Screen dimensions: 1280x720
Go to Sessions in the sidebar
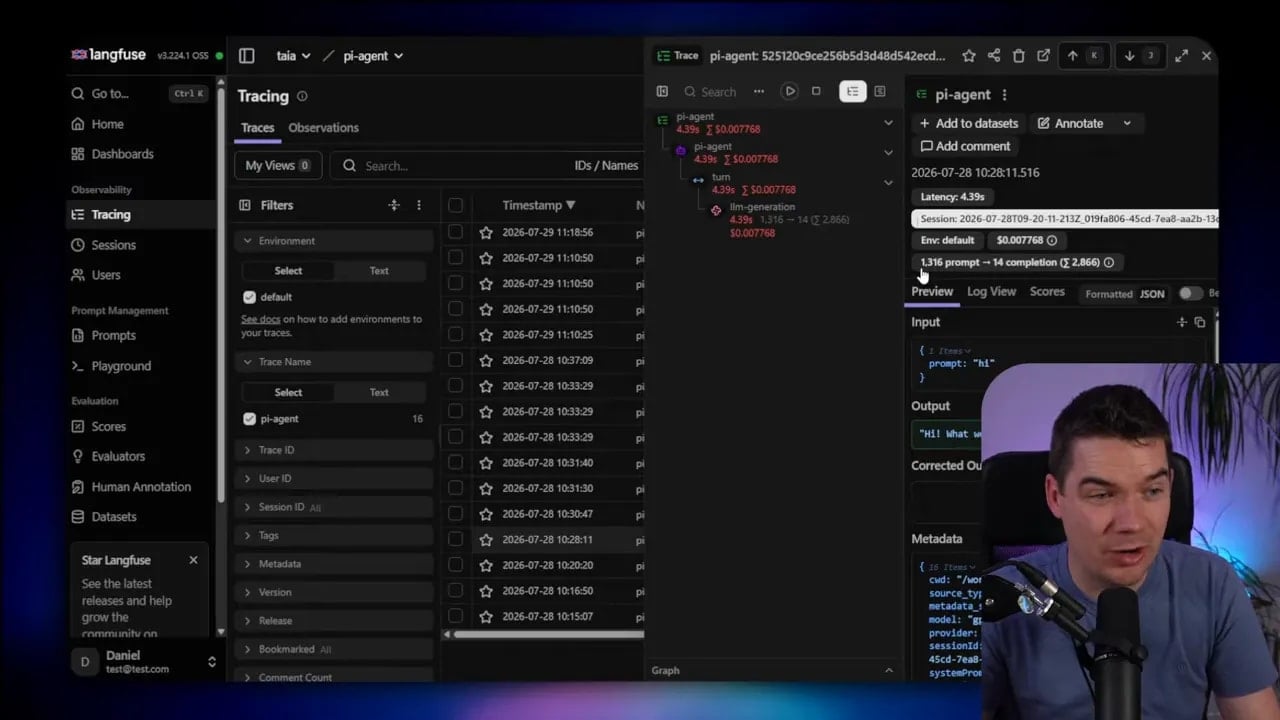click(113, 245)
